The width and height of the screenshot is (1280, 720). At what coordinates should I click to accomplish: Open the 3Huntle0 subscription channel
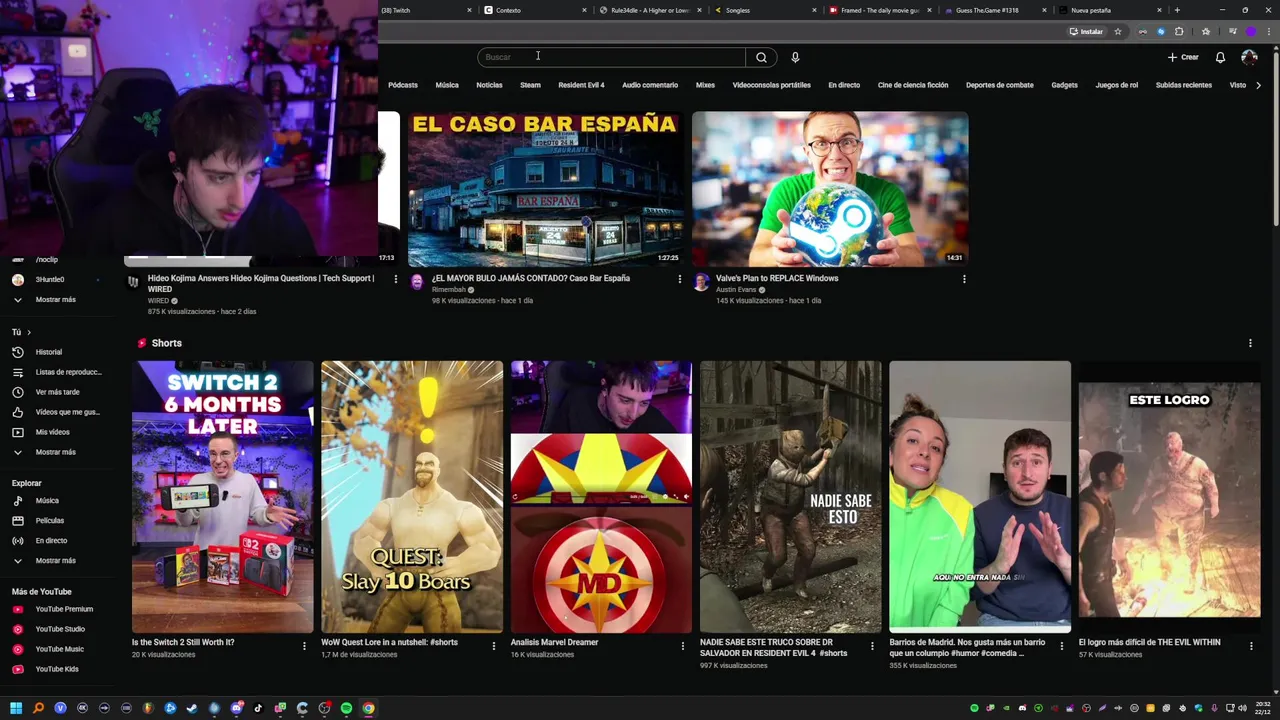point(50,279)
